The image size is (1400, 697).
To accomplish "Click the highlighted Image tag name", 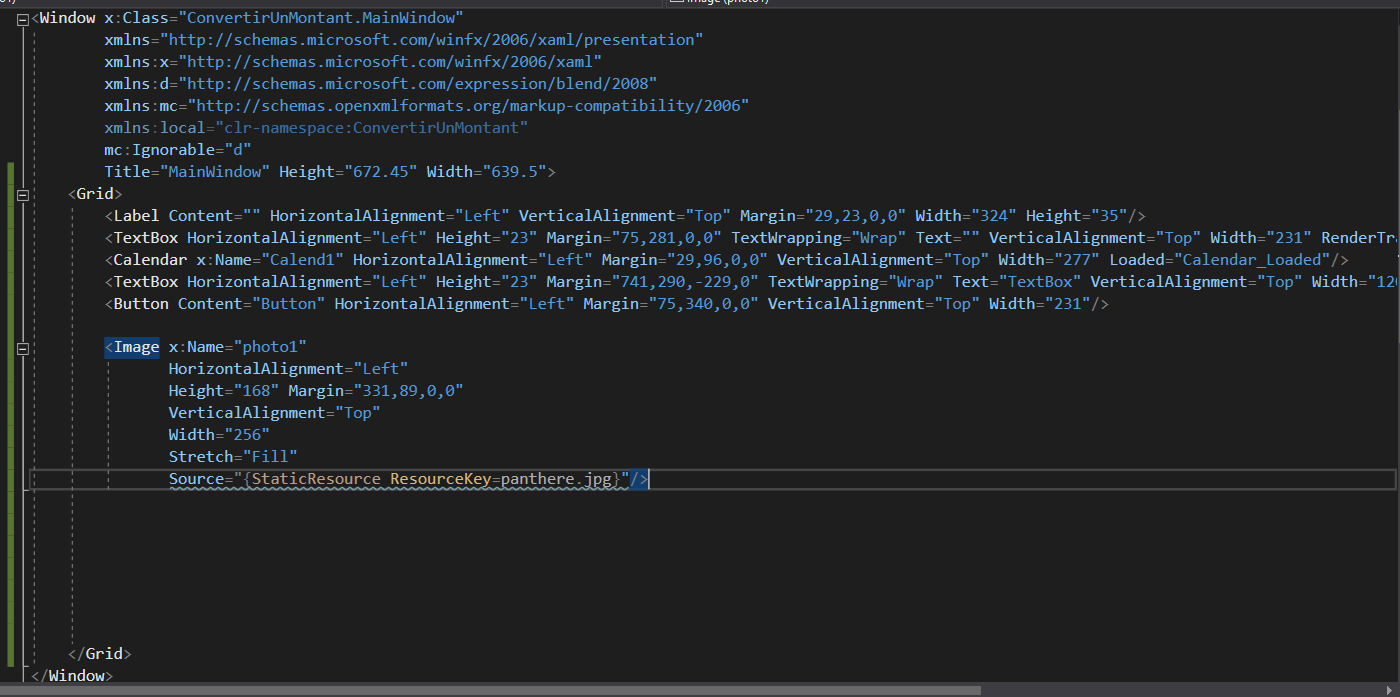I will click(x=136, y=348).
